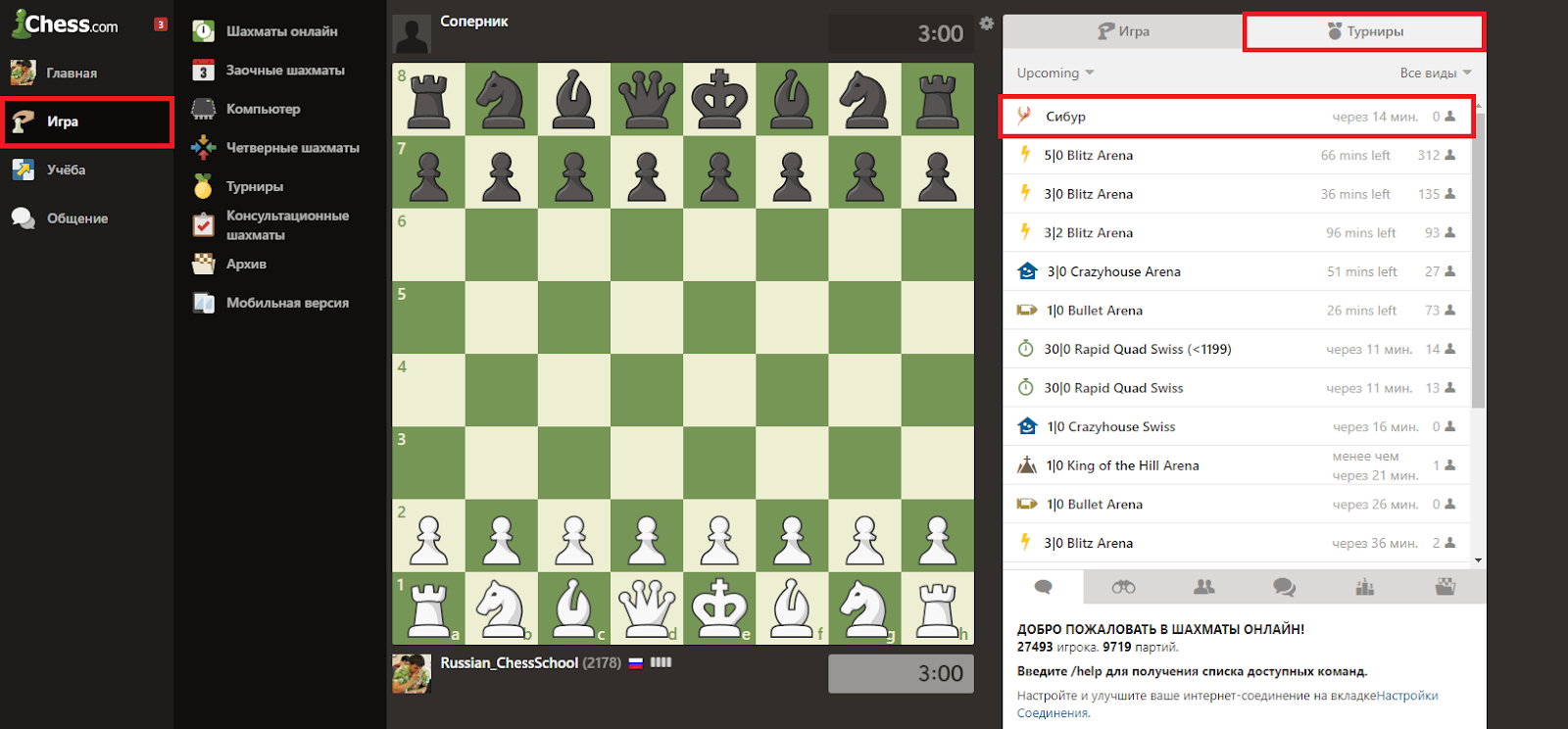Select the white king on e1

(x=719, y=608)
